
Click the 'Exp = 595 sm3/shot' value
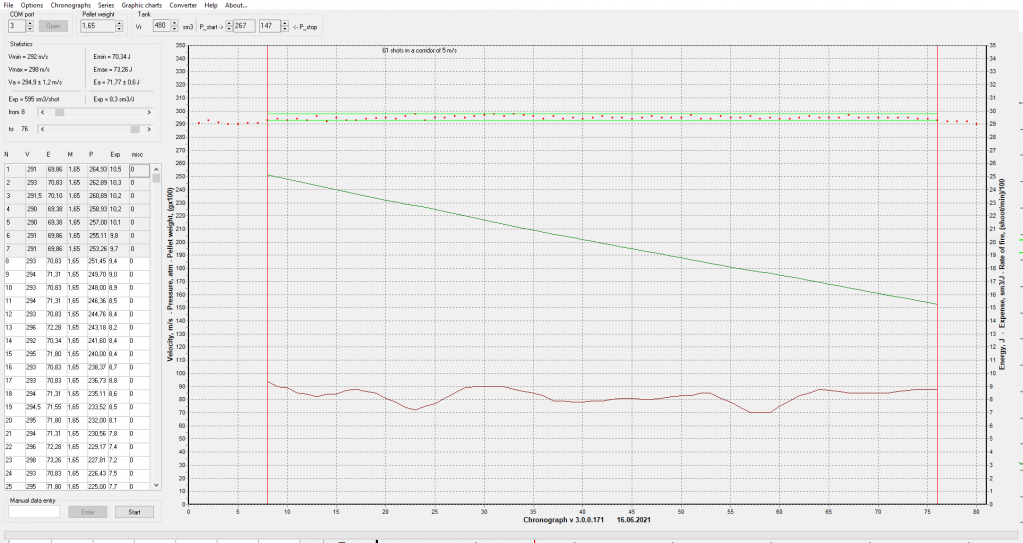tap(34, 100)
